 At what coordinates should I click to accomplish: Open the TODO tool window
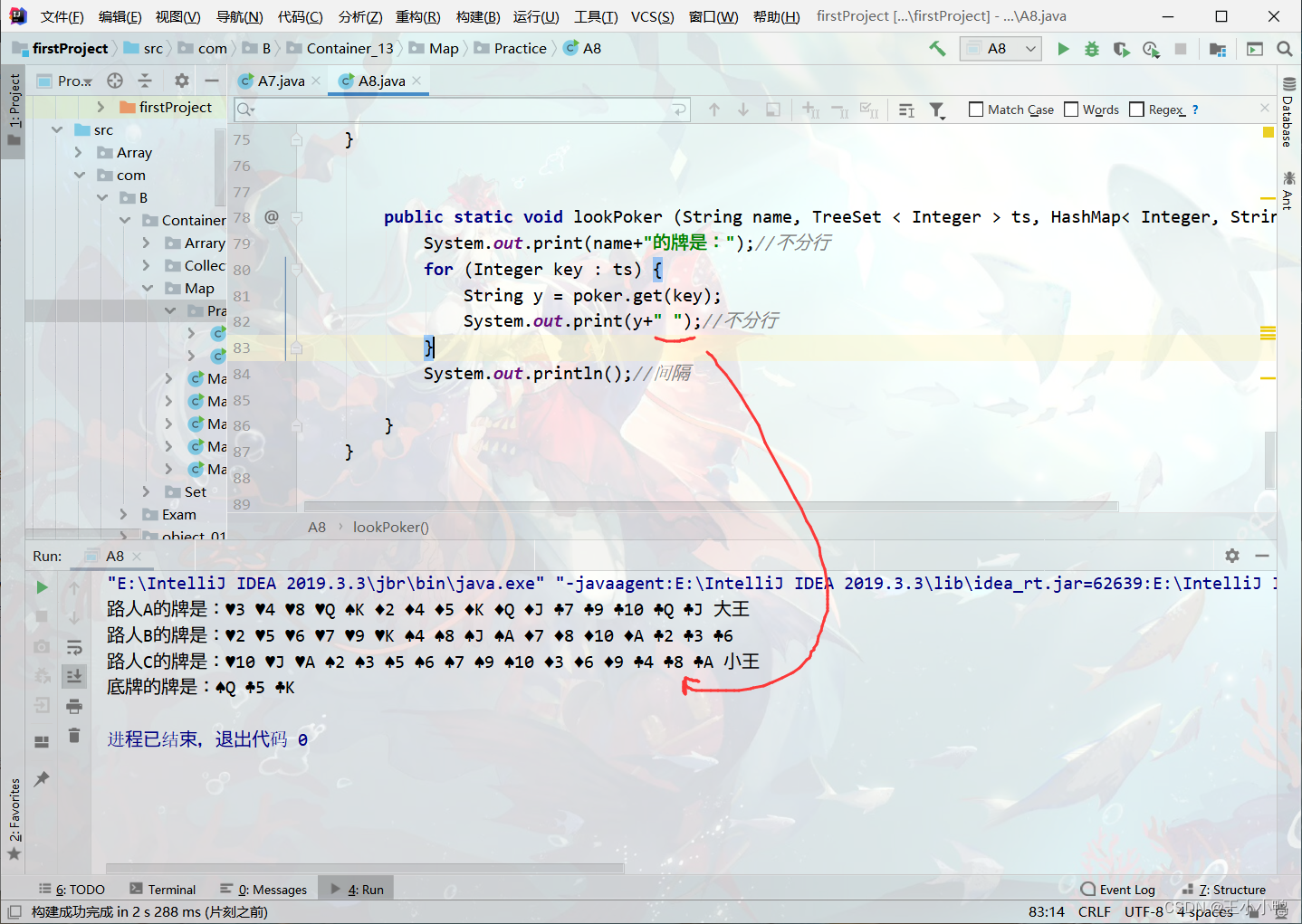[x=72, y=890]
